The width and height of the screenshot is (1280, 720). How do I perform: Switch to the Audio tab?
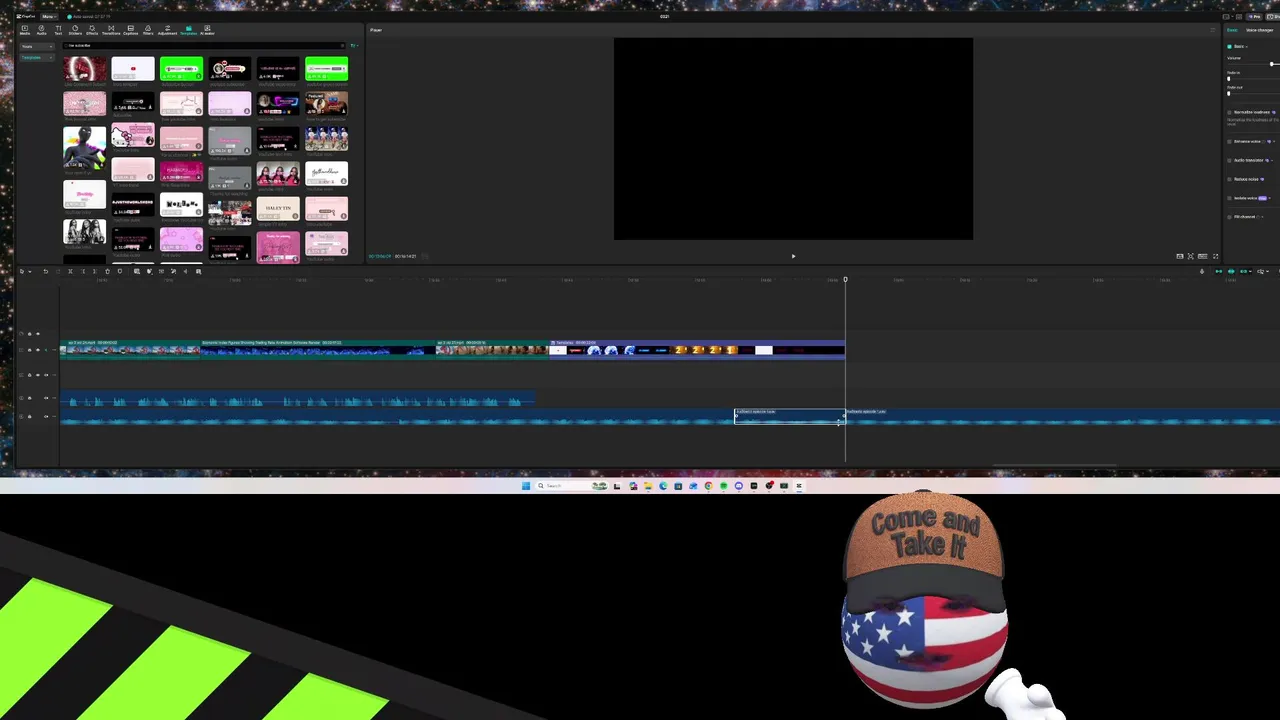coord(42,30)
